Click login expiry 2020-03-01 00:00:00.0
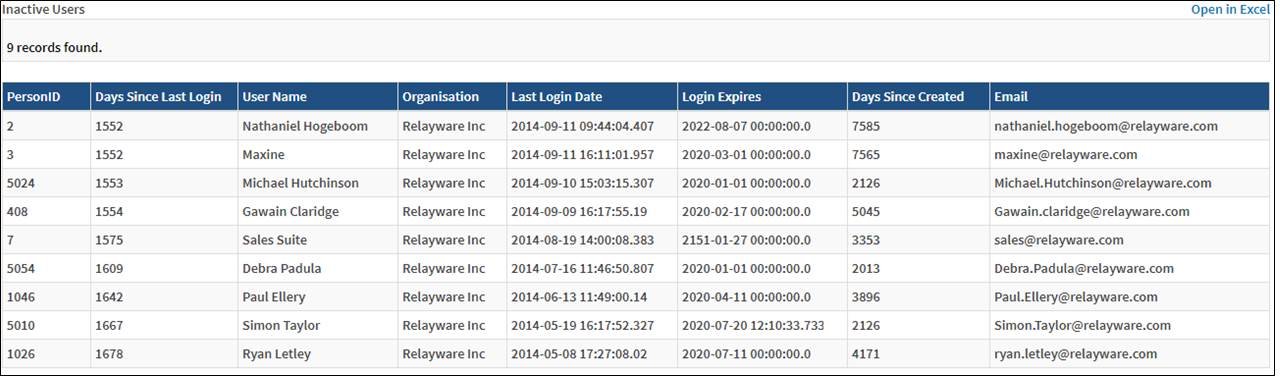 point(746,155)
